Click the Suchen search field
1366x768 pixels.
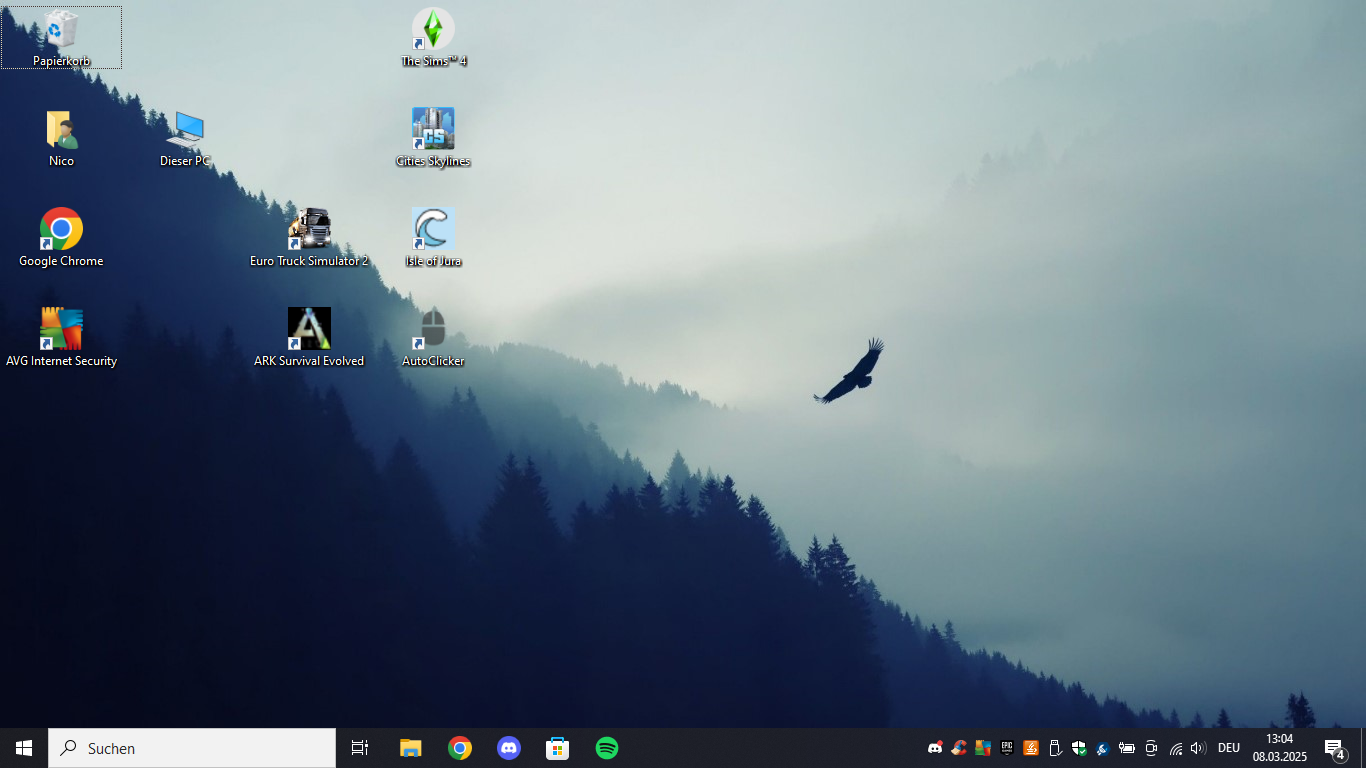point(190,747)
